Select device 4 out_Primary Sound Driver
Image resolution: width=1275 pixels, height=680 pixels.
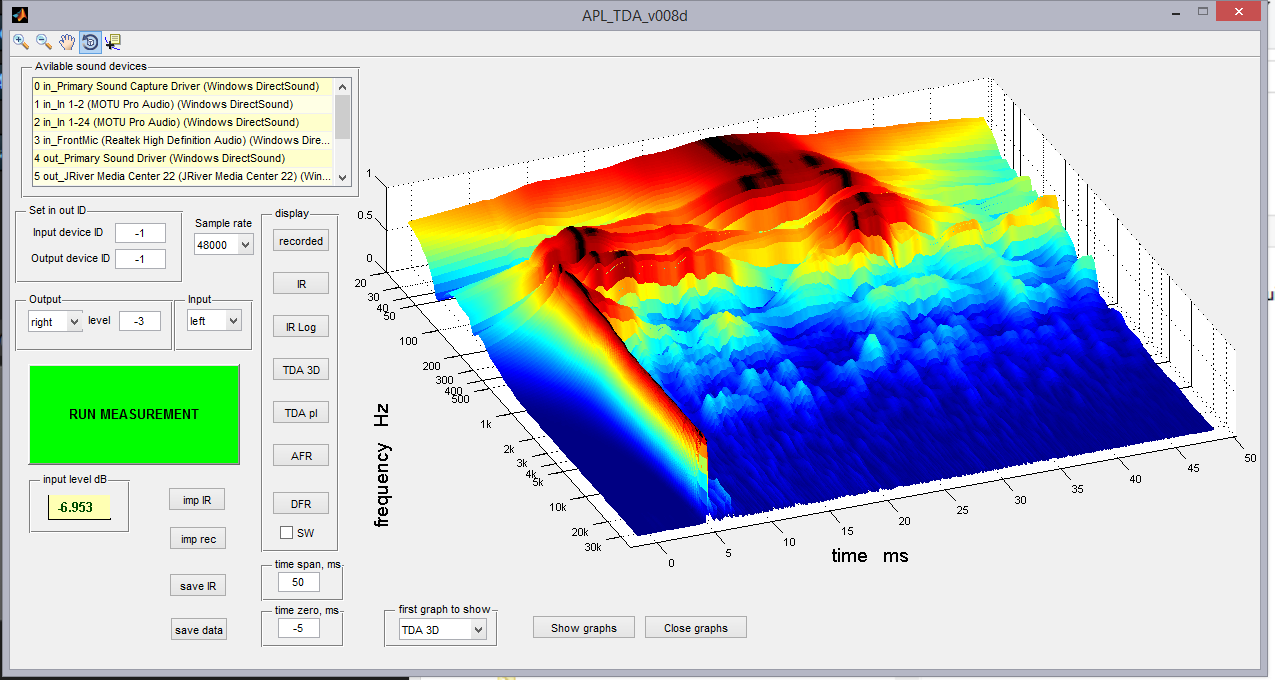[x=183, y=158]
